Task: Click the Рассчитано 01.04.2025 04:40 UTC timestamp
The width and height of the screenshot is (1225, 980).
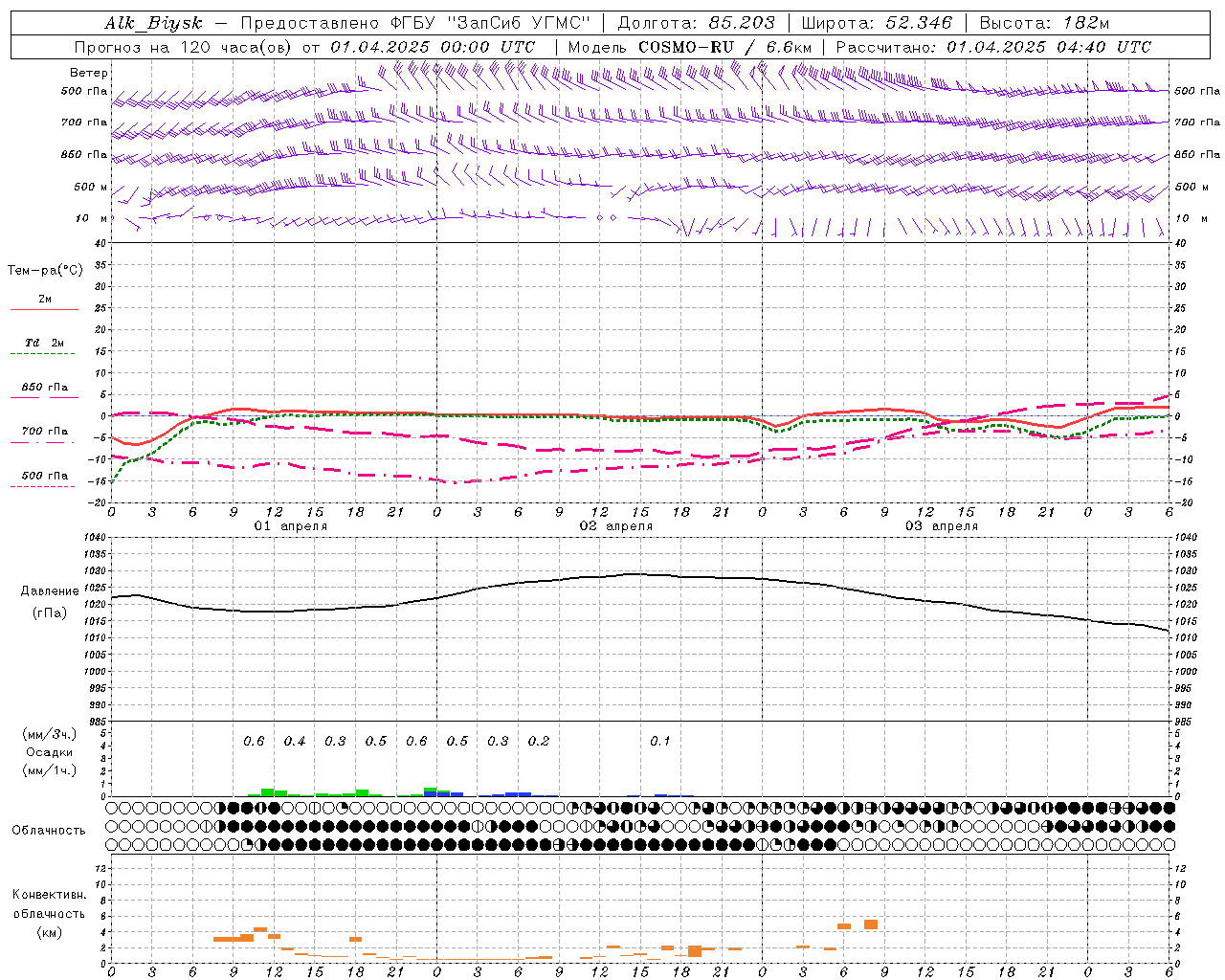Action: coord(993,47)
